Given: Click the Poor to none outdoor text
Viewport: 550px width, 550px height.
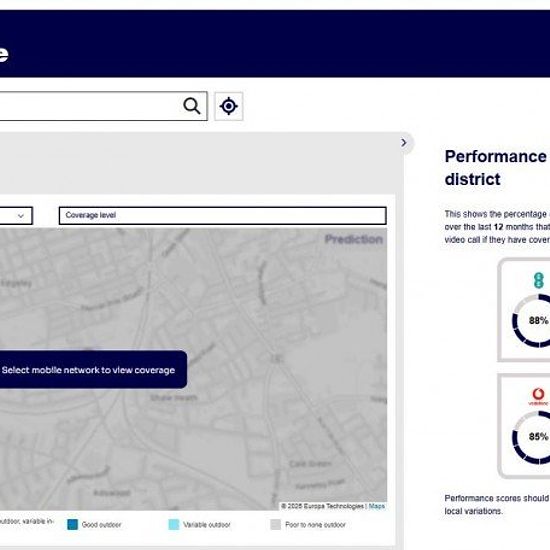Looking at the screenshot, I should click(315, 525).
